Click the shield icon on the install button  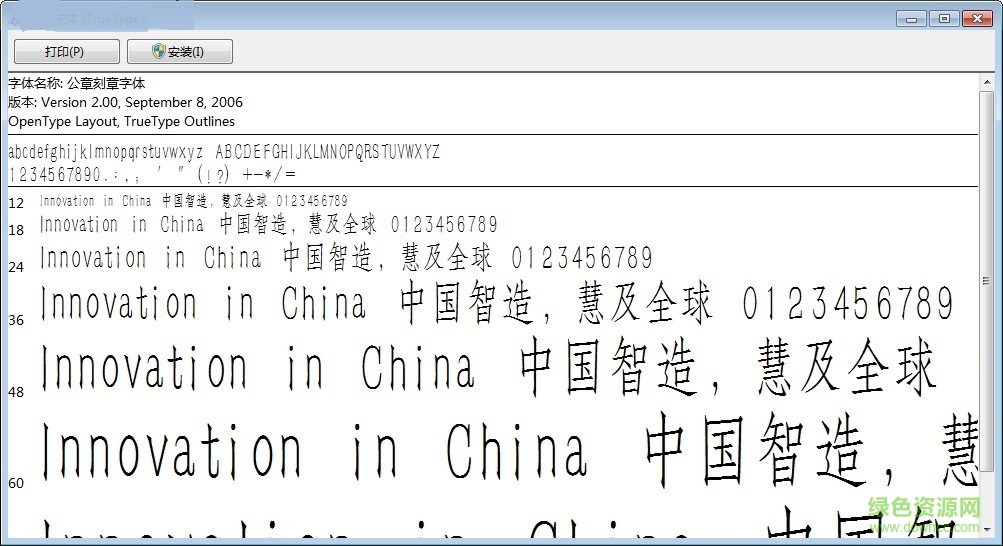coord(159,51)
